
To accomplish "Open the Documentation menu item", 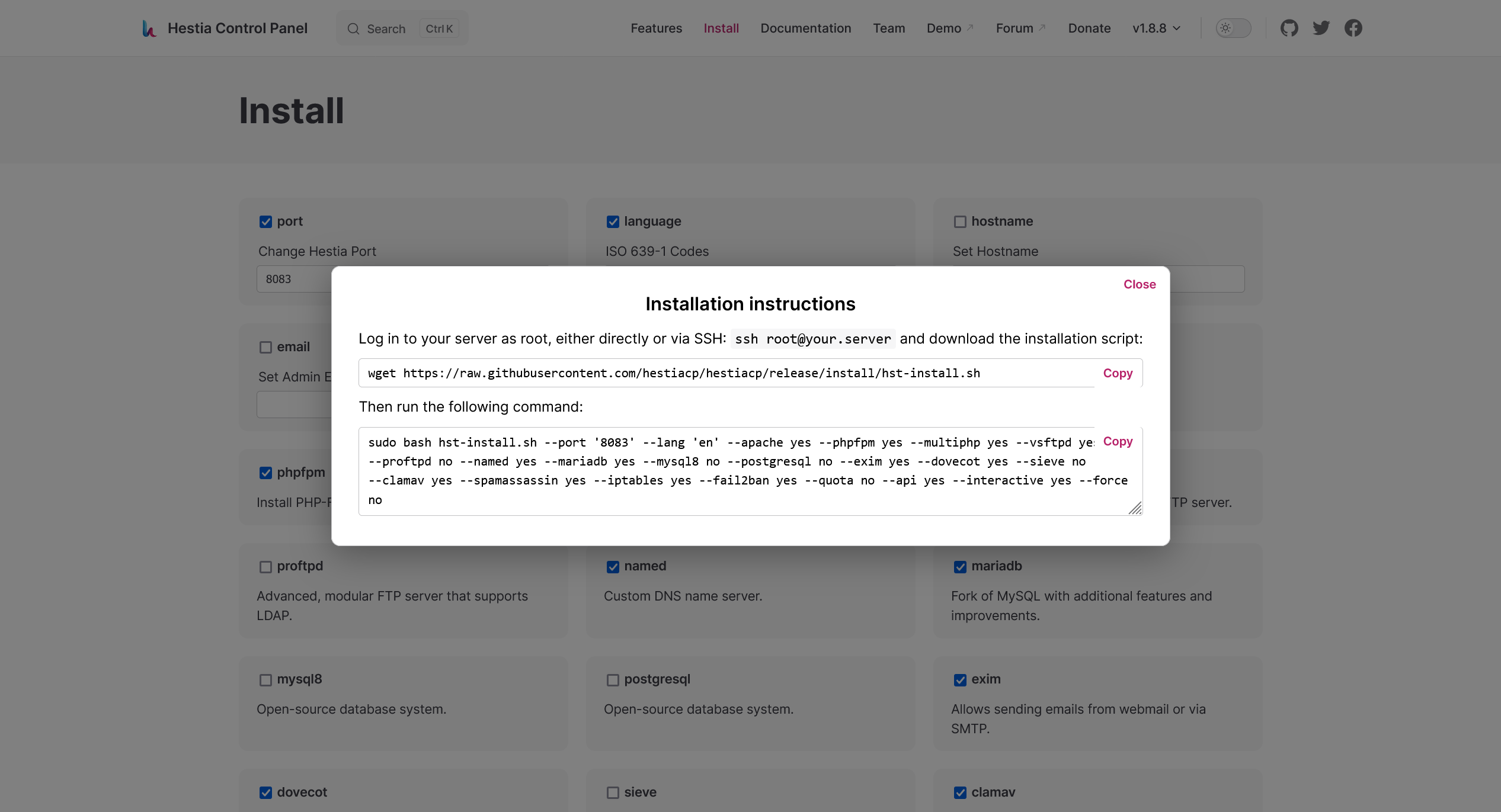I will 805,28.
